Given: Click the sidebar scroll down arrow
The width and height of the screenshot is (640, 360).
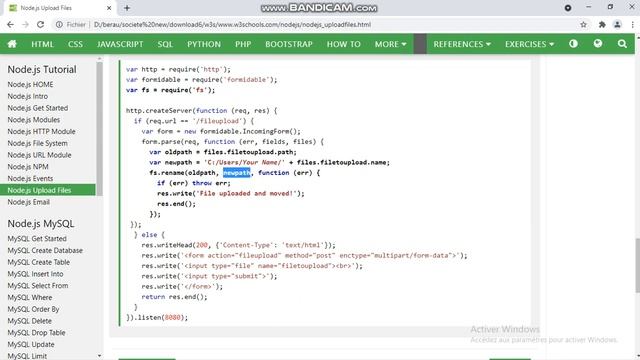Looking at the screenshot, I should [99, 356].
